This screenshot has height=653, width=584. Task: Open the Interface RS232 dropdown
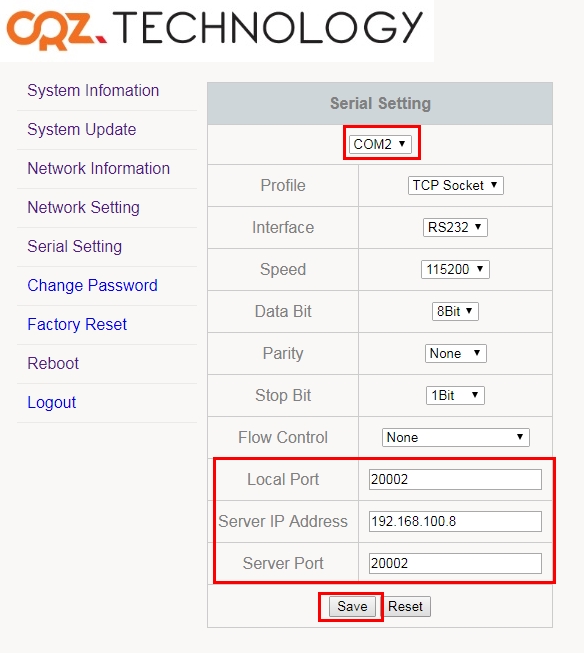coord(455,227)
